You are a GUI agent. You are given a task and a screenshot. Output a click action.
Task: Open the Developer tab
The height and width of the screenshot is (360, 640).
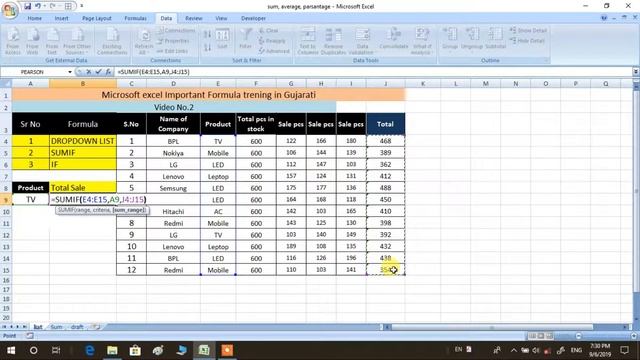click(x=253, y=18)
